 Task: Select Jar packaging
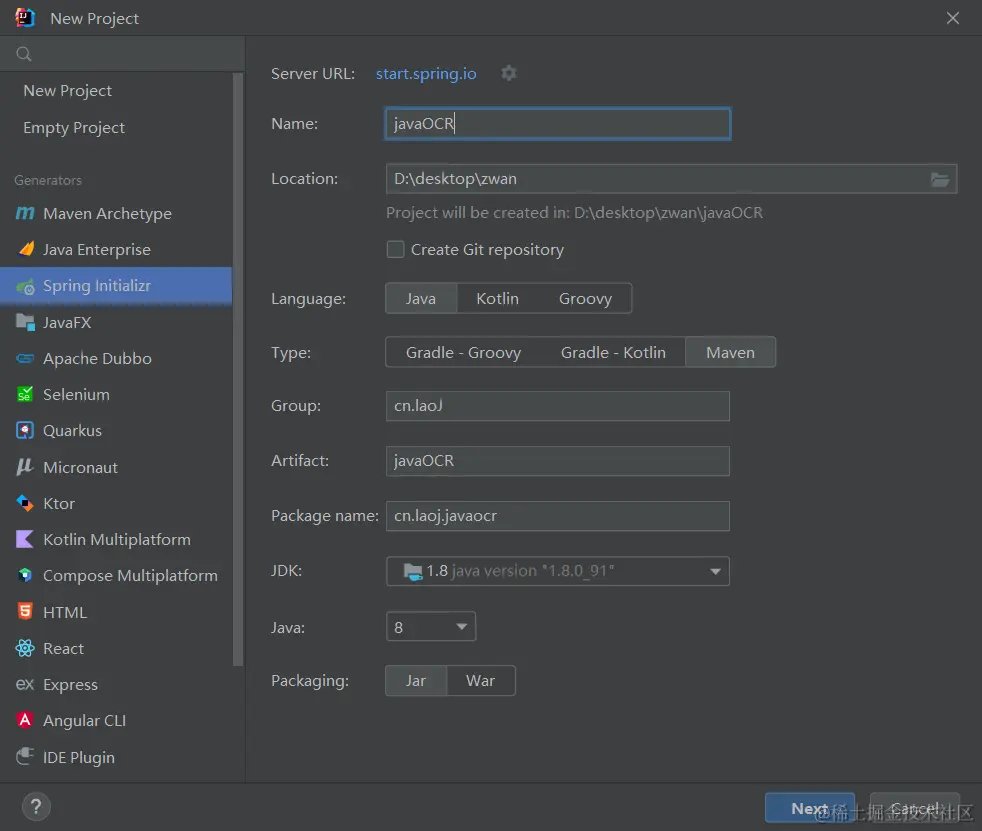[416, 681]
